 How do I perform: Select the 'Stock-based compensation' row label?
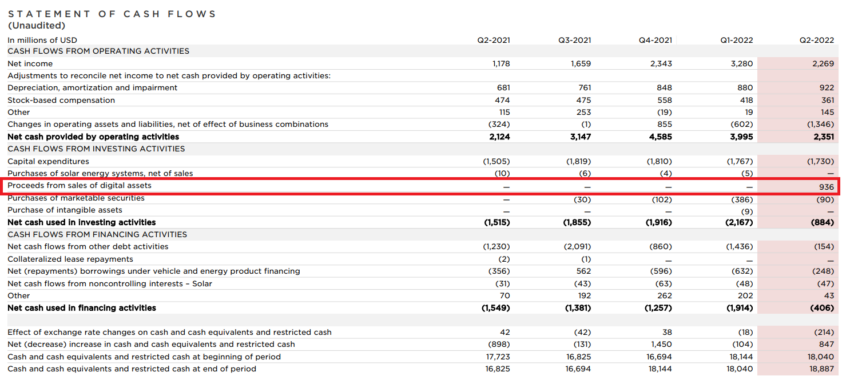(x=61, y=100)
